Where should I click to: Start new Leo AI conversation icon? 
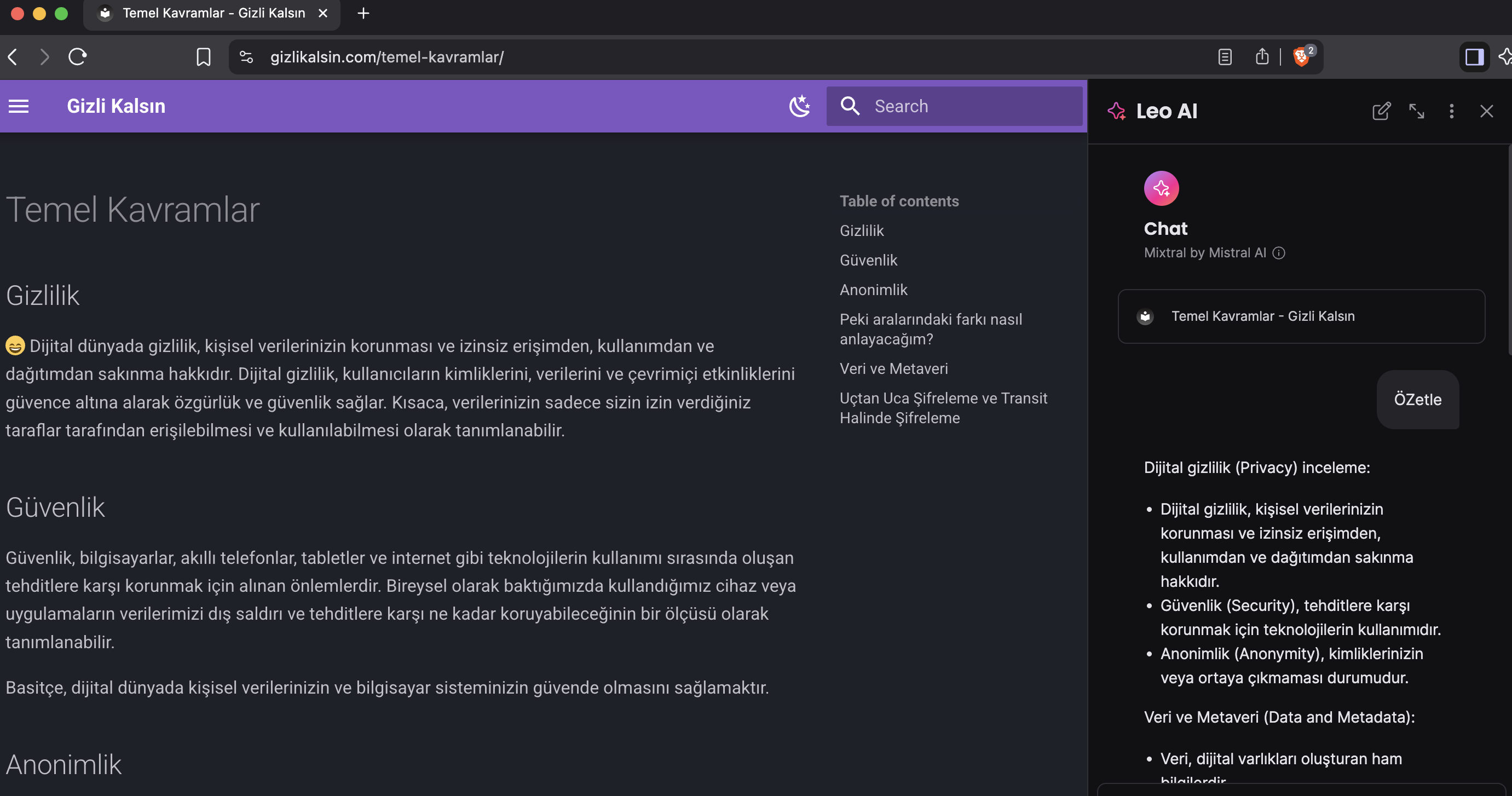(x=1381, y=111)
